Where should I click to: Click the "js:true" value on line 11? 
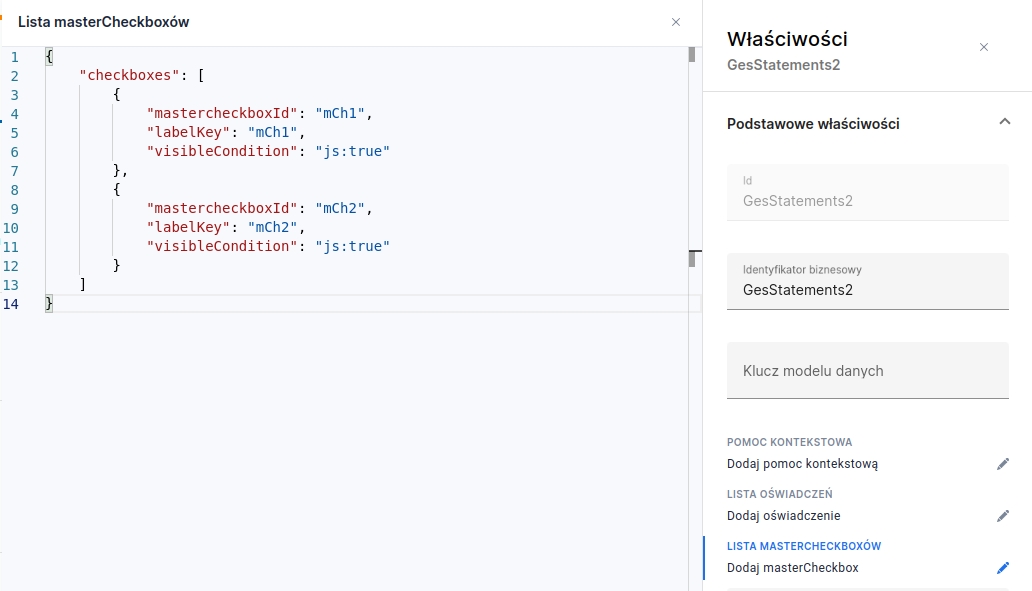(x=352, y=246)
